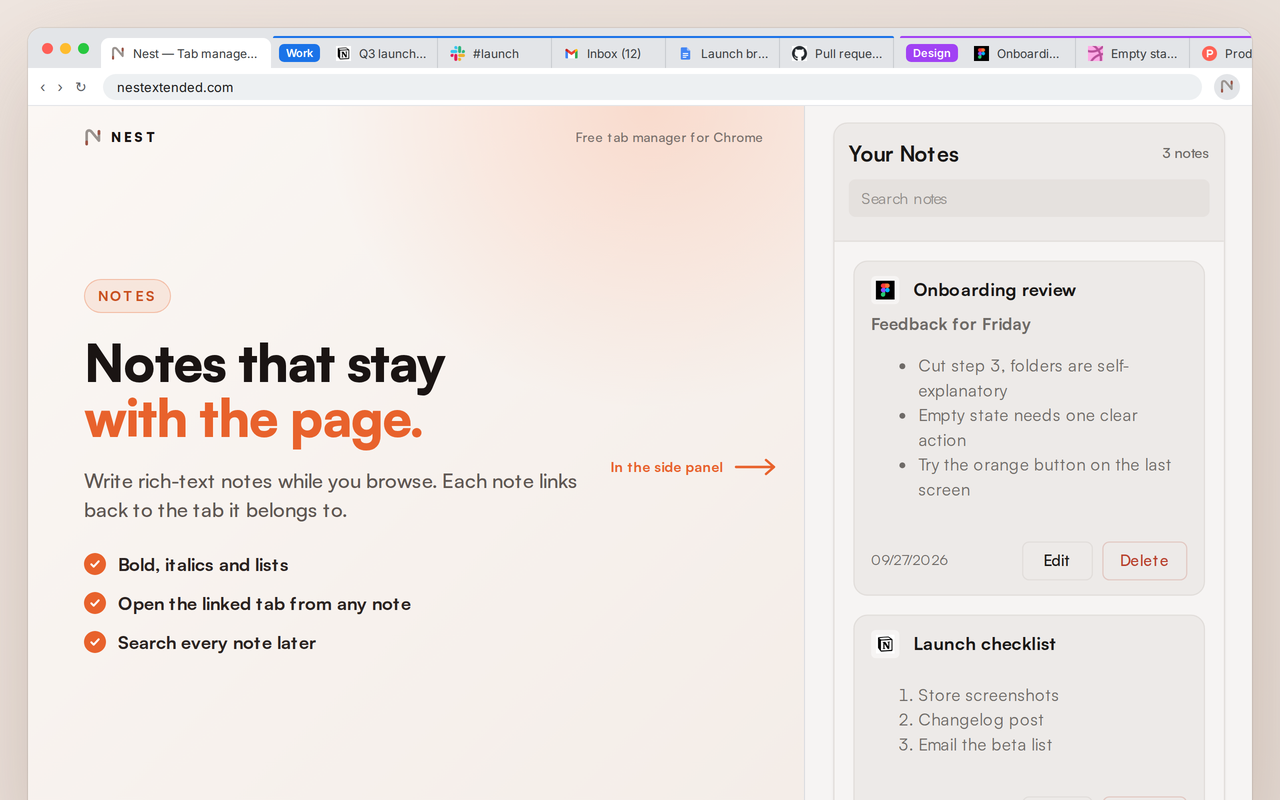Collapse the Design tab group label
Image resolution: width=1280 pixels, height=800 pixels.
931,53
